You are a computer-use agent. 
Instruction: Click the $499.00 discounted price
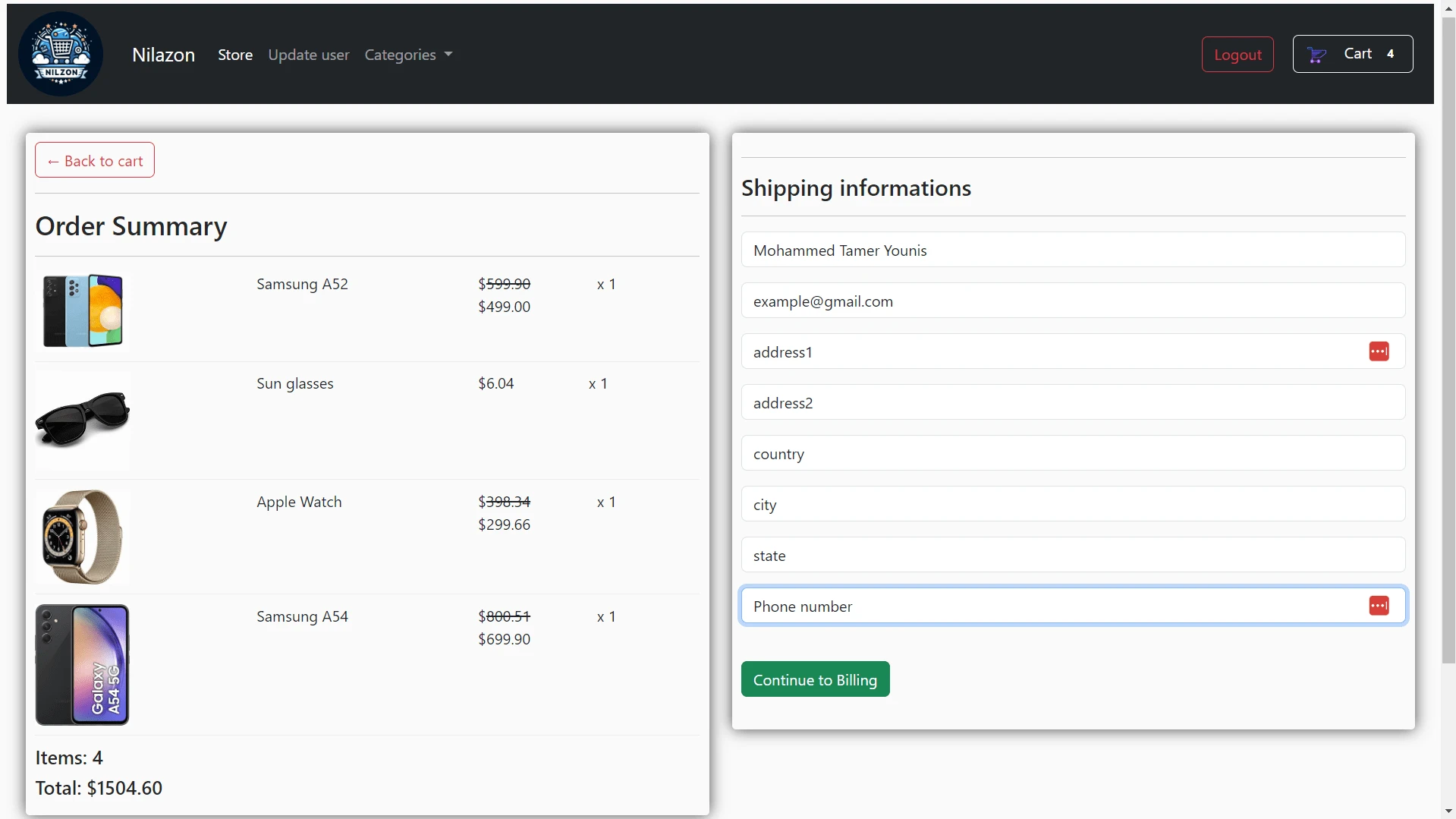pyautogui.click(x=504, y=307)
